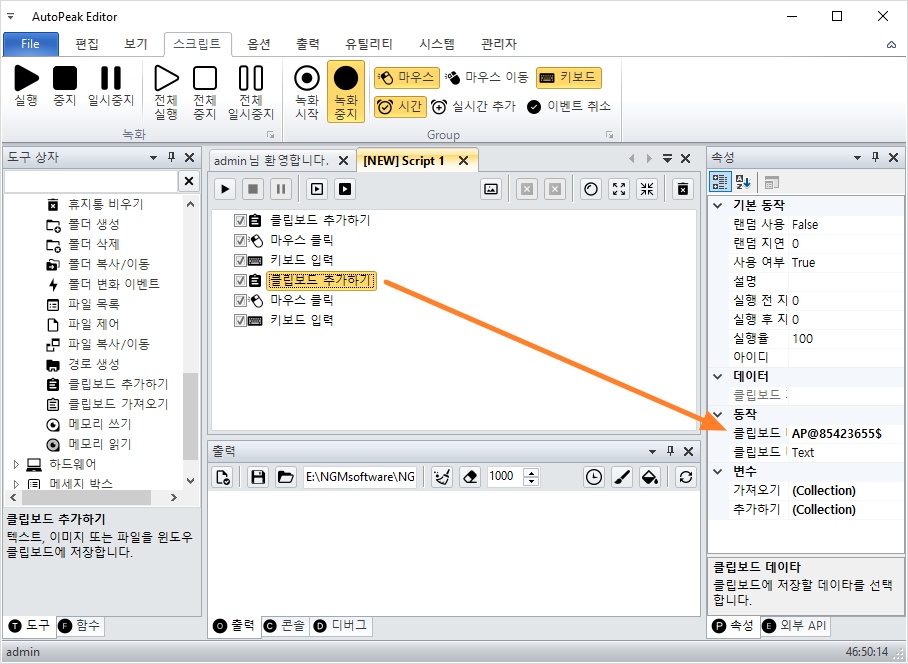Click the 전체 중지 stop-all icon

(x=205, y=91)
